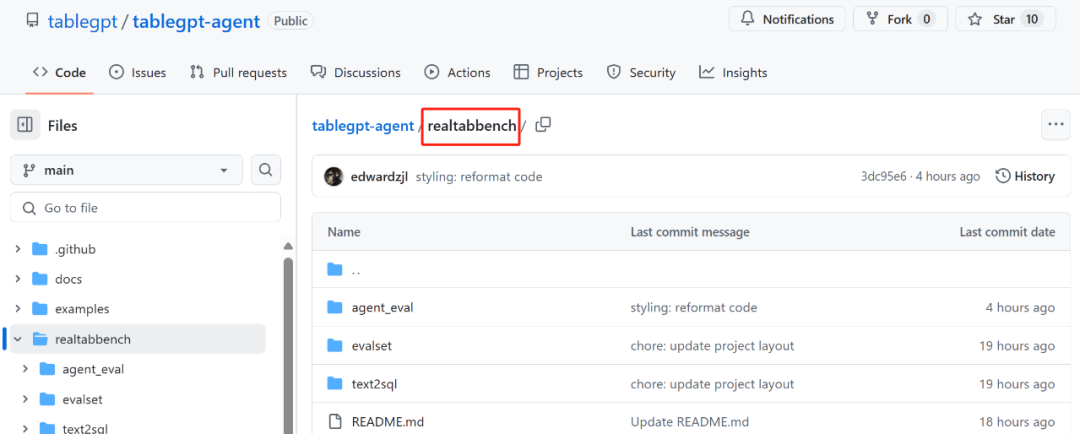Open evalset's update project layout commit
1080x434 pixels.
point(712,346)
